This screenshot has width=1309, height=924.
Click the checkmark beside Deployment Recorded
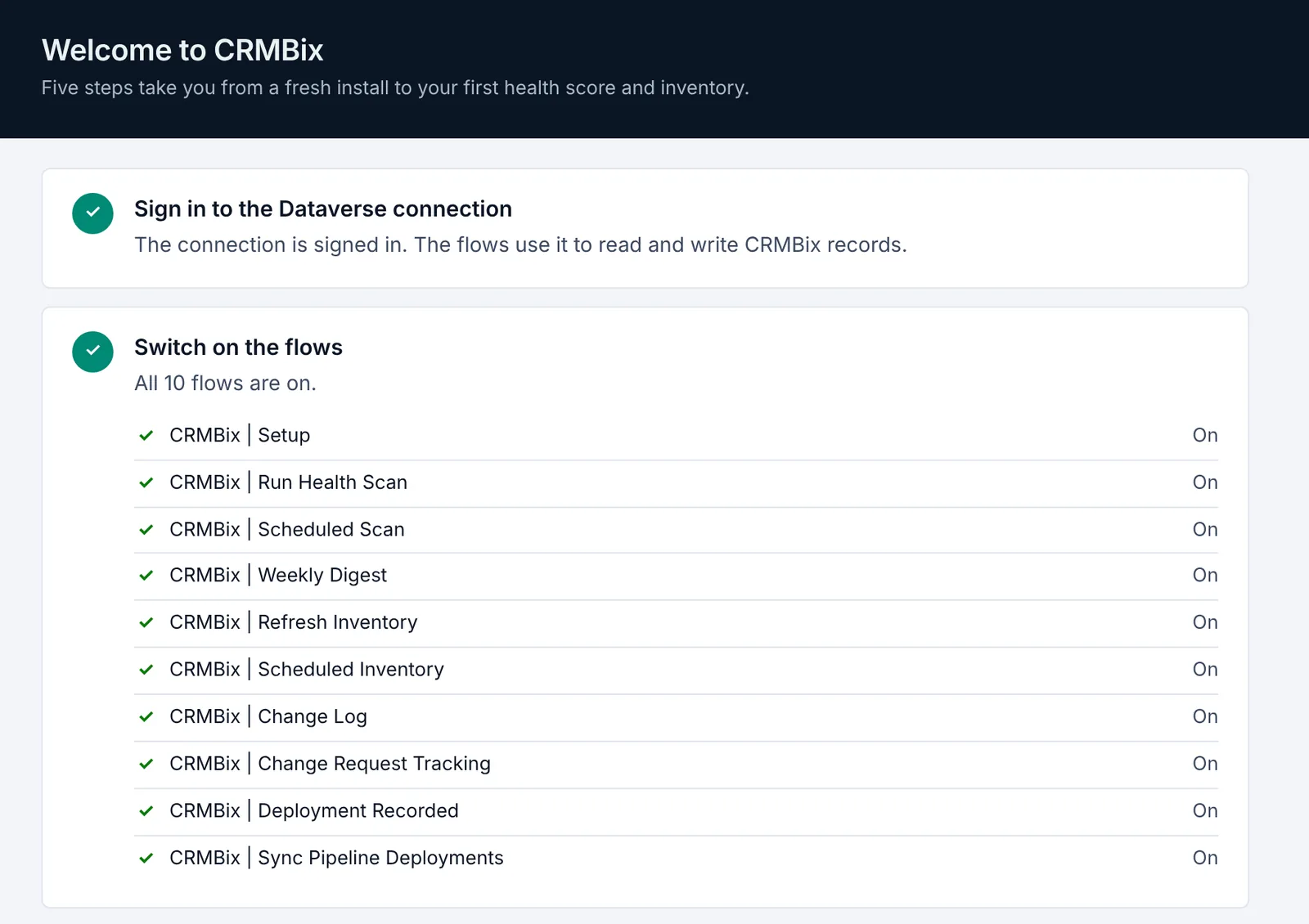(x=146, y=811)
